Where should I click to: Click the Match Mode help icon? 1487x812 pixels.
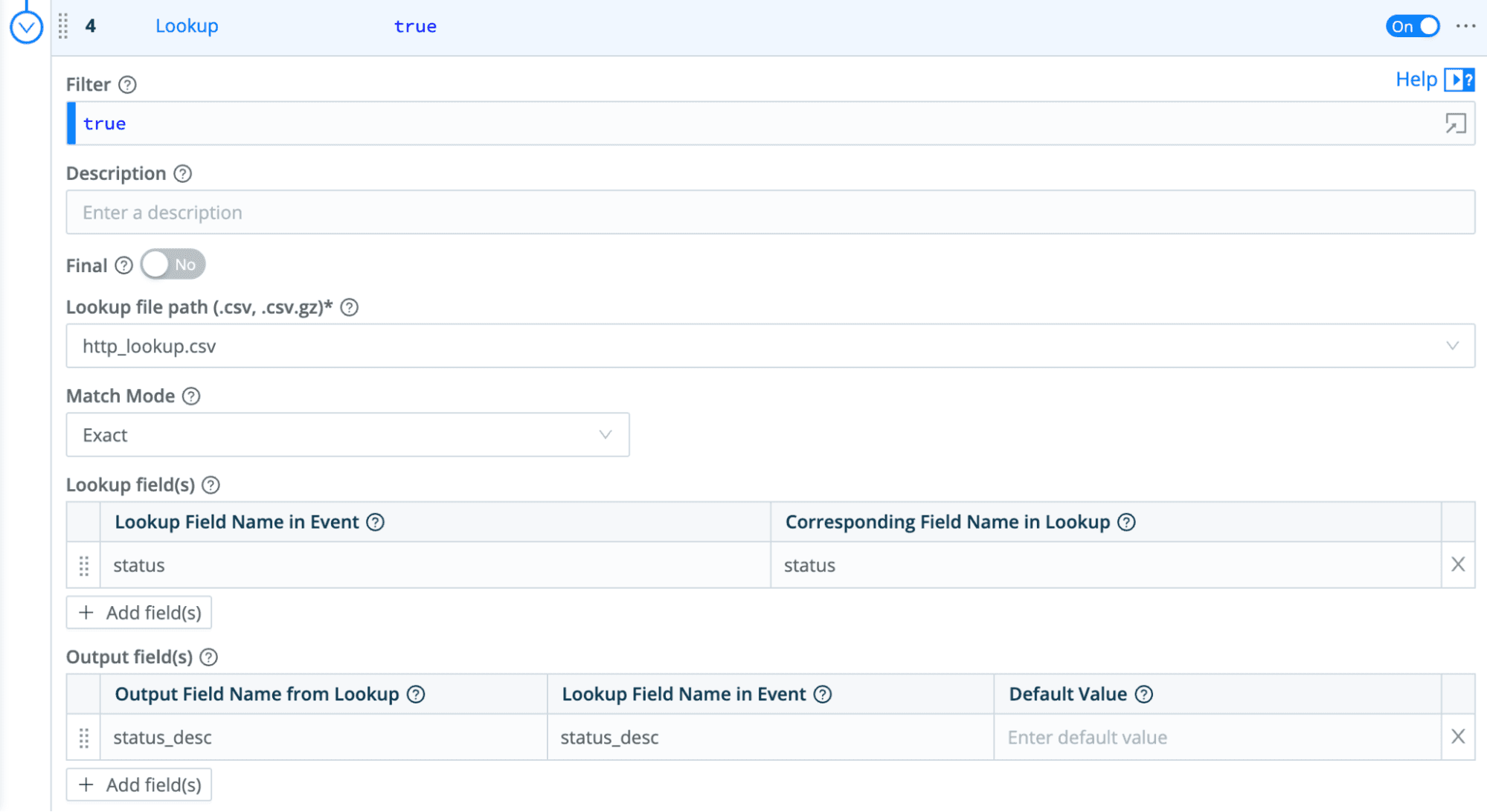(191, 396)
